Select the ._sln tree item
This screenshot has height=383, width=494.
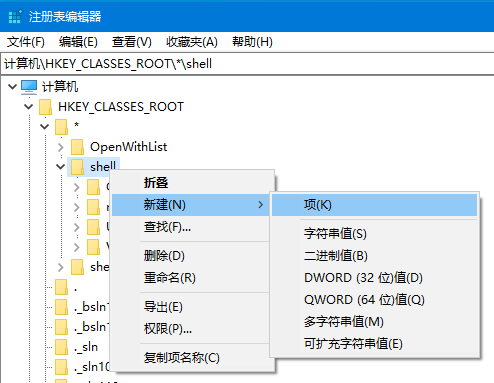click(x=86, y=347)
